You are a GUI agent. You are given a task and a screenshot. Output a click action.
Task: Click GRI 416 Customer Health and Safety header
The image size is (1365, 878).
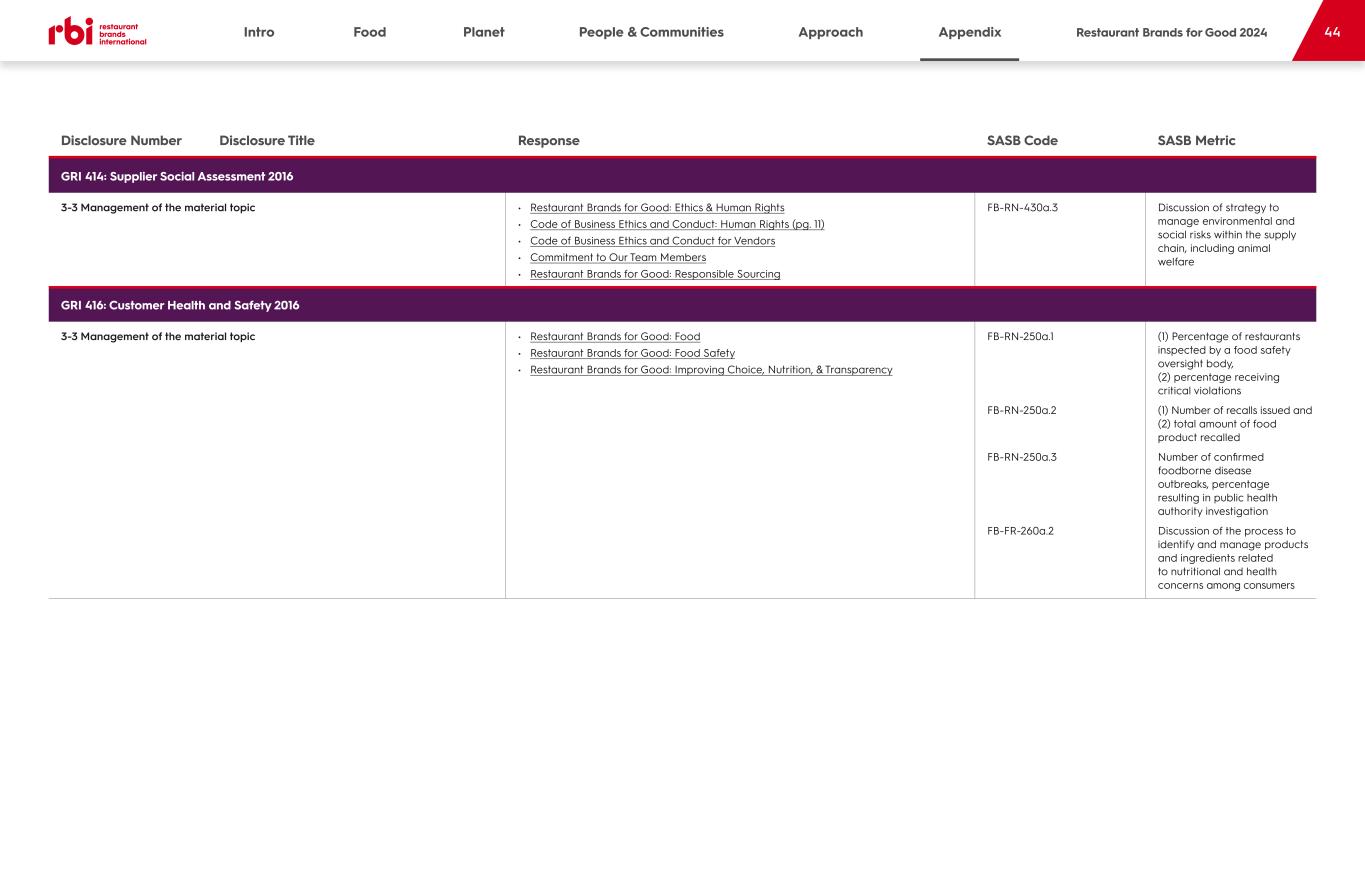point(180,305)
